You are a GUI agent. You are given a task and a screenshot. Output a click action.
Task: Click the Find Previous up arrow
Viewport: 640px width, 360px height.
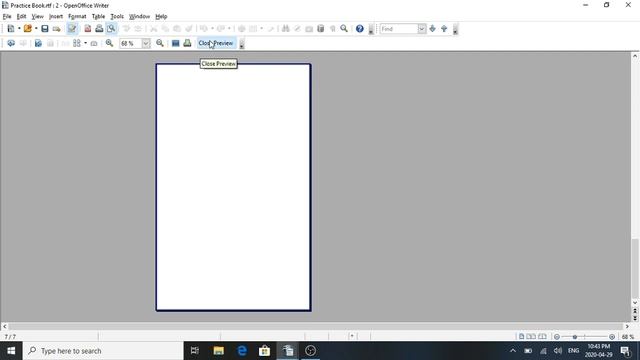click(x=444, y=29)
